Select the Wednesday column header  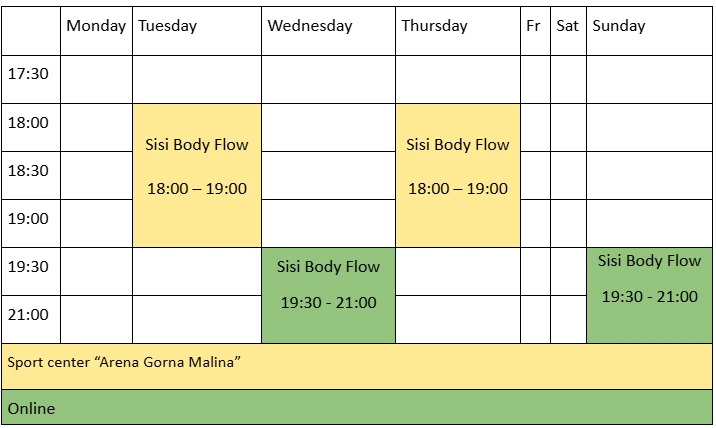tap(310, 27)
